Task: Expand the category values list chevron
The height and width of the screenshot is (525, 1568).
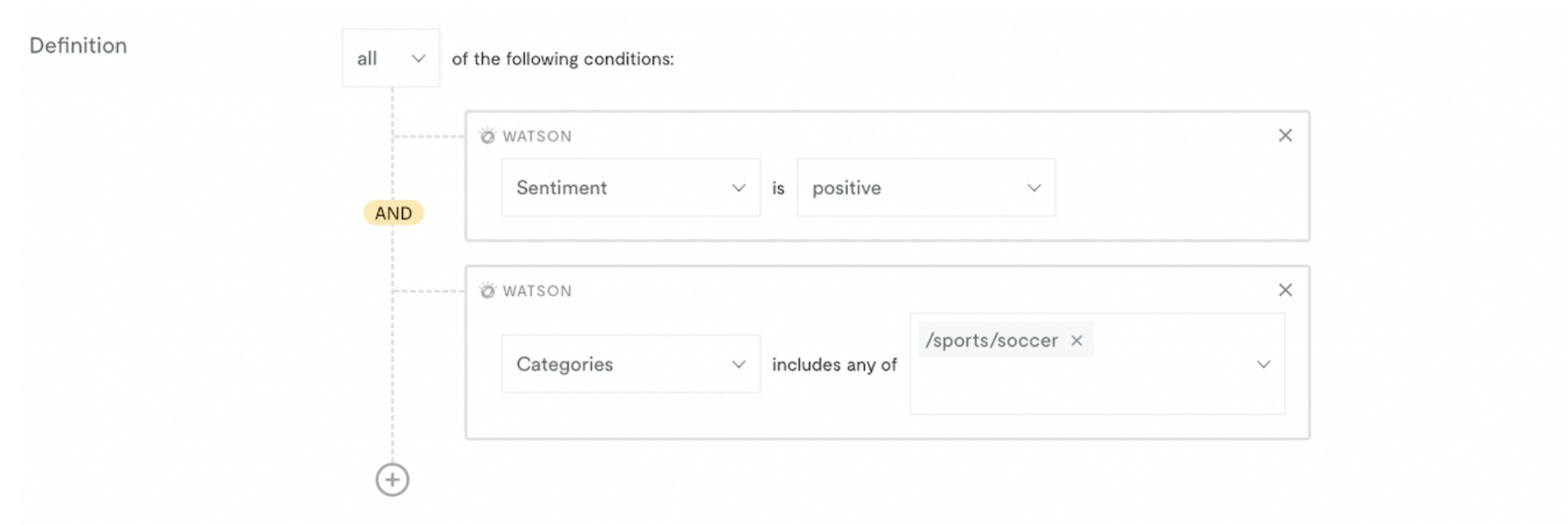Action: (x=1263, y=364)
